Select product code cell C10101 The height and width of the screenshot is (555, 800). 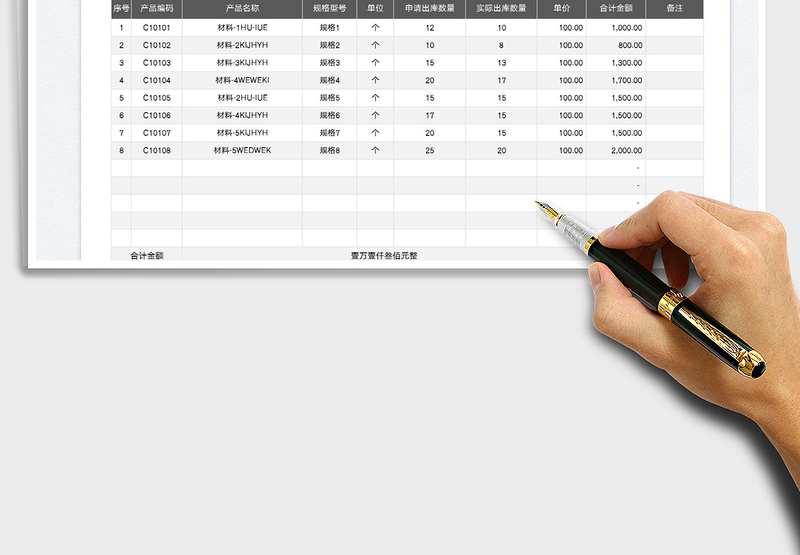(157, 28)
